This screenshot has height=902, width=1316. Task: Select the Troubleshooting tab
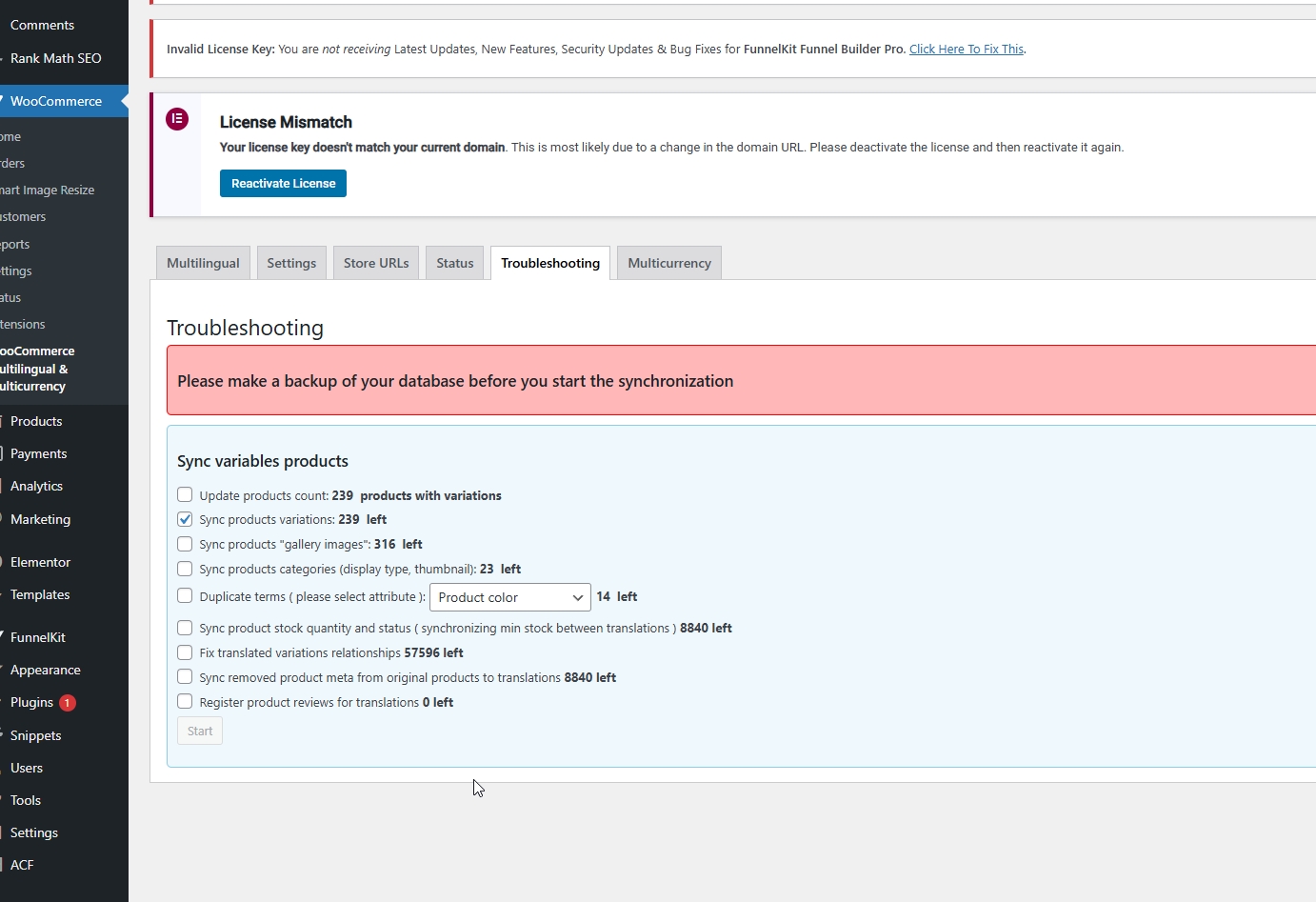[x=550, y=263]
